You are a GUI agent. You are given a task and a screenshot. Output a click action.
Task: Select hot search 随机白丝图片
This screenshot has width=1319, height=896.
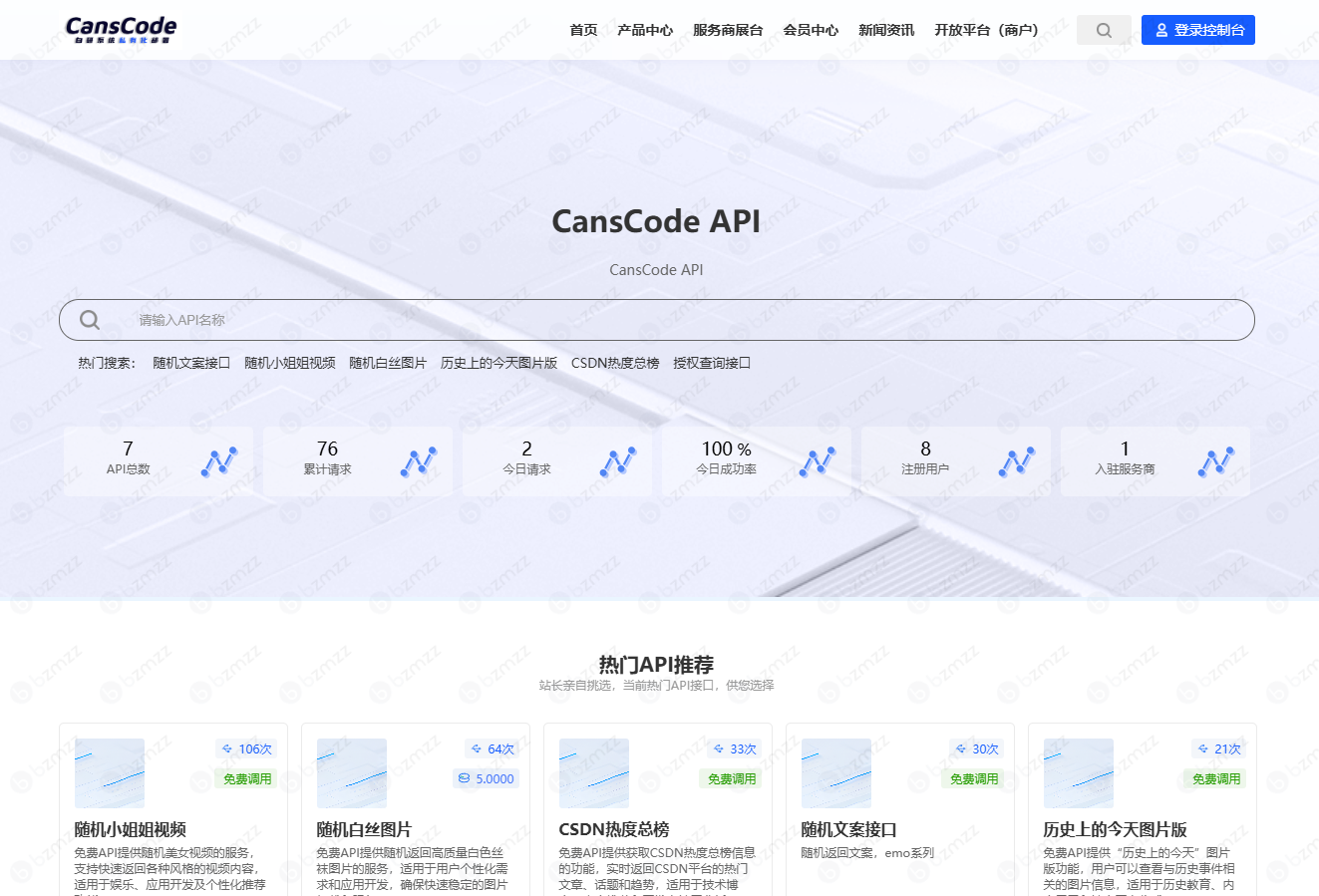pyautogui.click(x=388, y=363)
